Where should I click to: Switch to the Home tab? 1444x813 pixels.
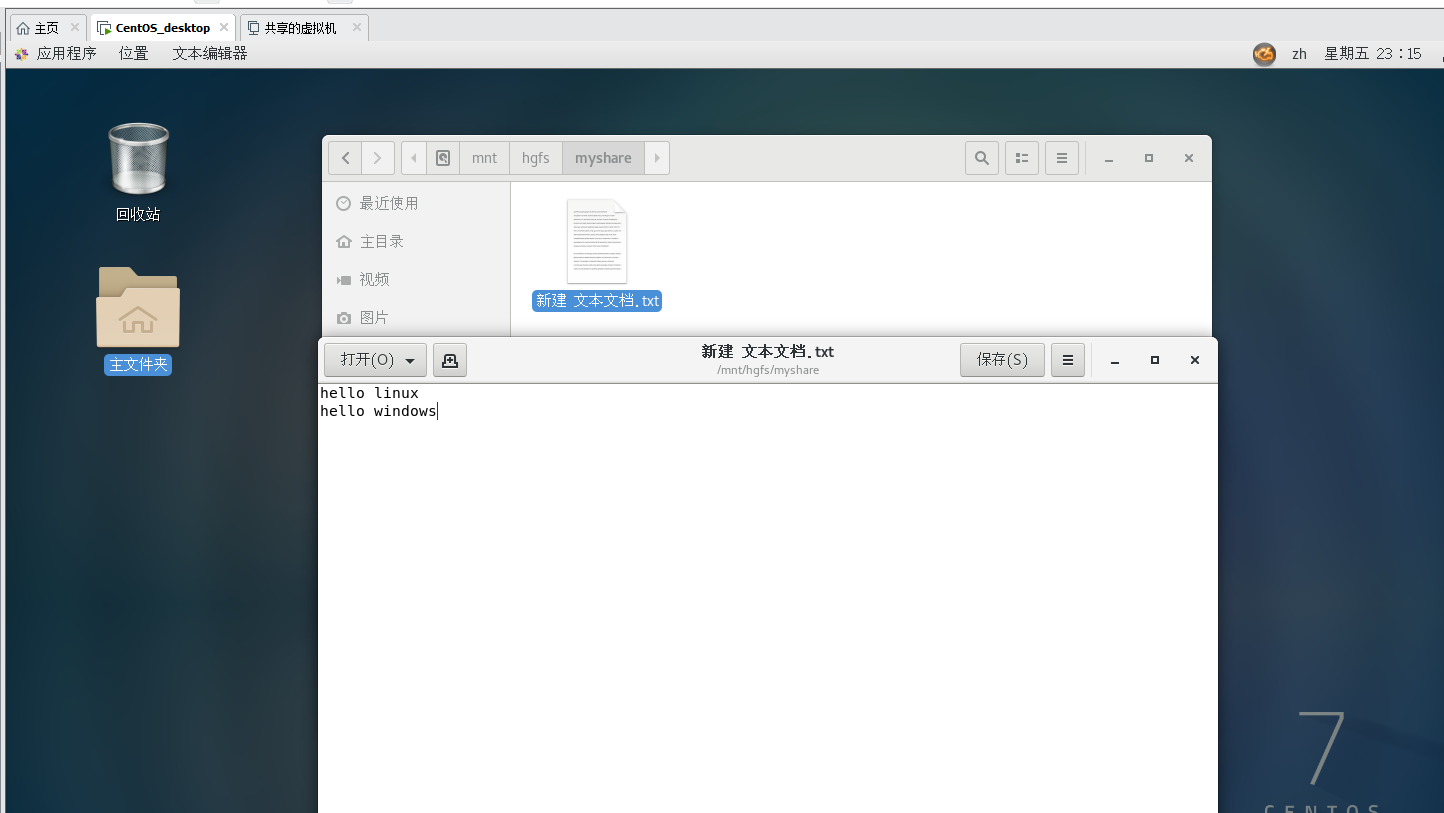pyautogui.click(x=47, y=28)
